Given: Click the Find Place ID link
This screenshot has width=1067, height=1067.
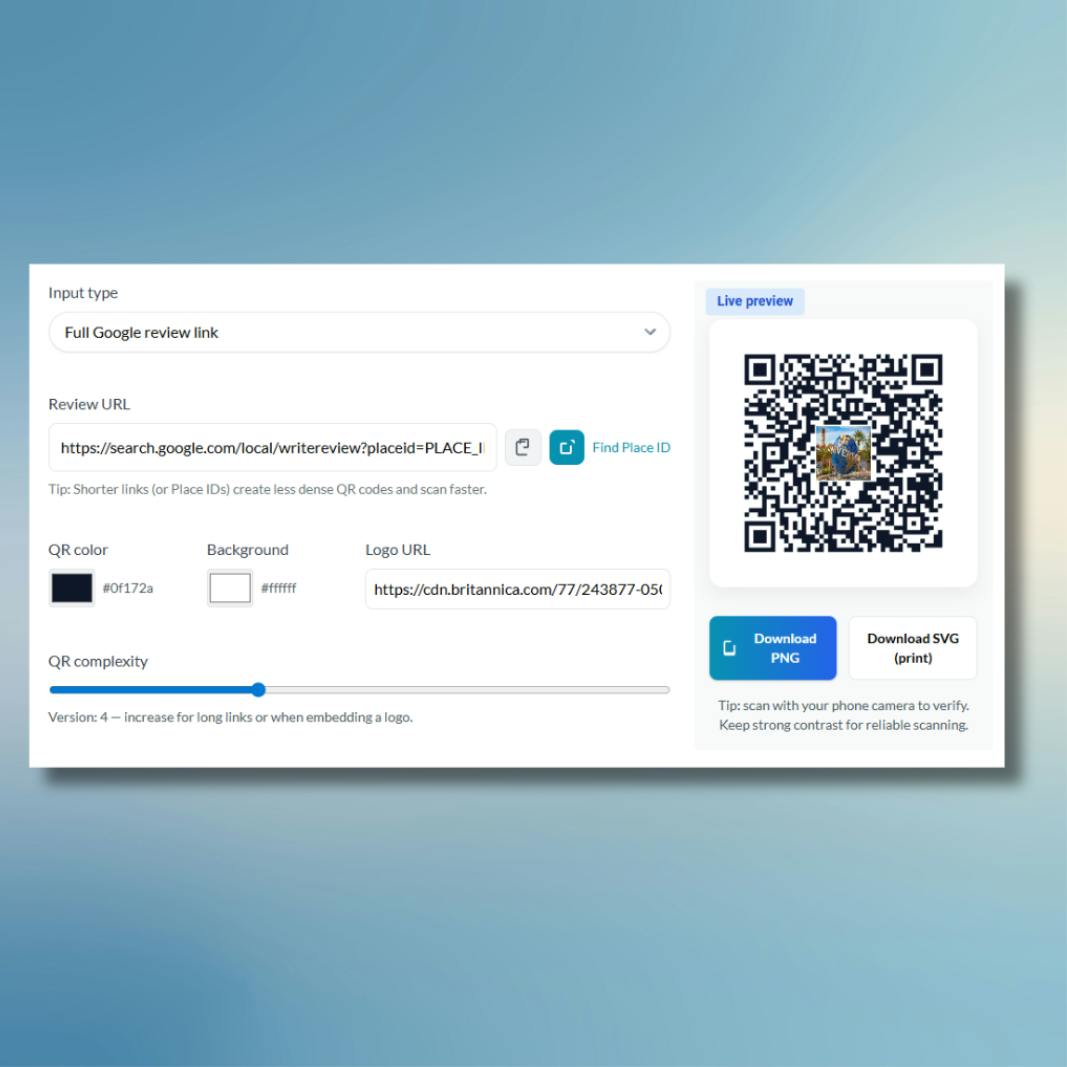Looking at the screenshot, I should pyautogui.click(x=631, y=448).
